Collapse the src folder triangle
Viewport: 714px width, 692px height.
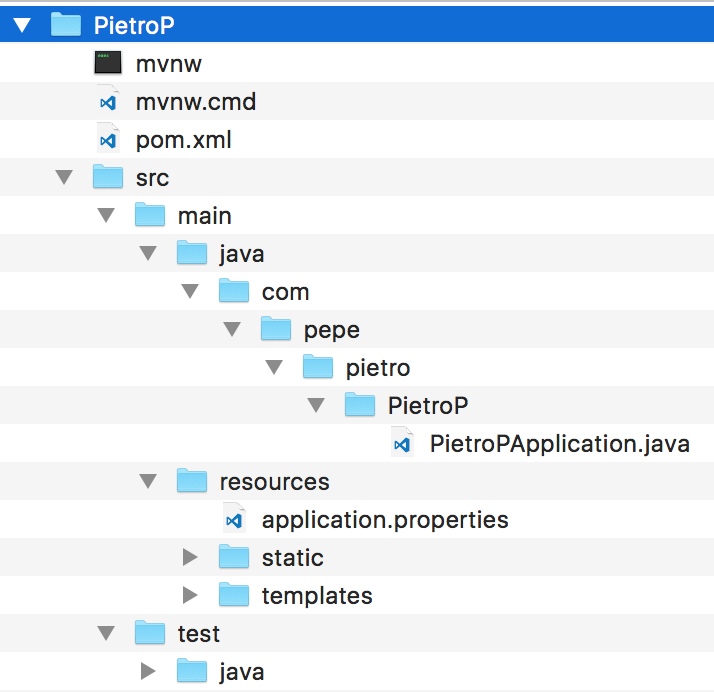tap(65, 178)
